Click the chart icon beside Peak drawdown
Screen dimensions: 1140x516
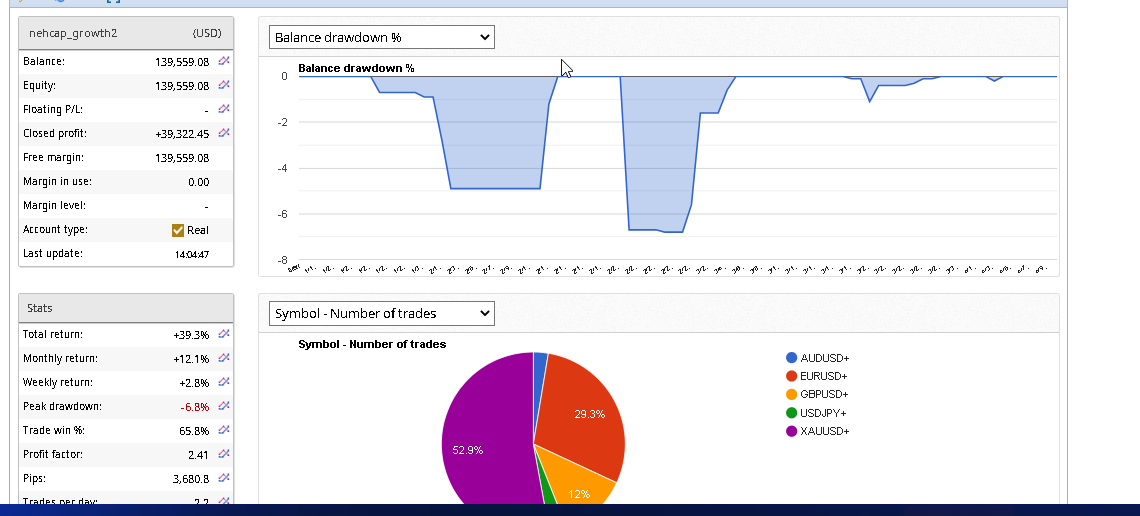(224, 406)
